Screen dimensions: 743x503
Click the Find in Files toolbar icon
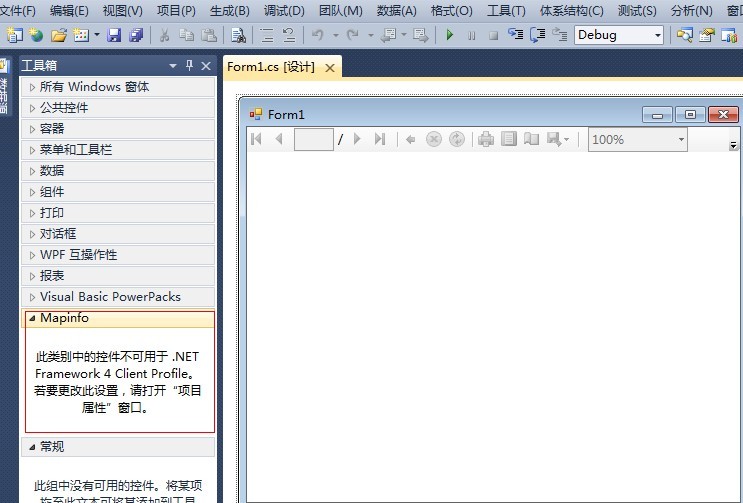tap(239, 35)
